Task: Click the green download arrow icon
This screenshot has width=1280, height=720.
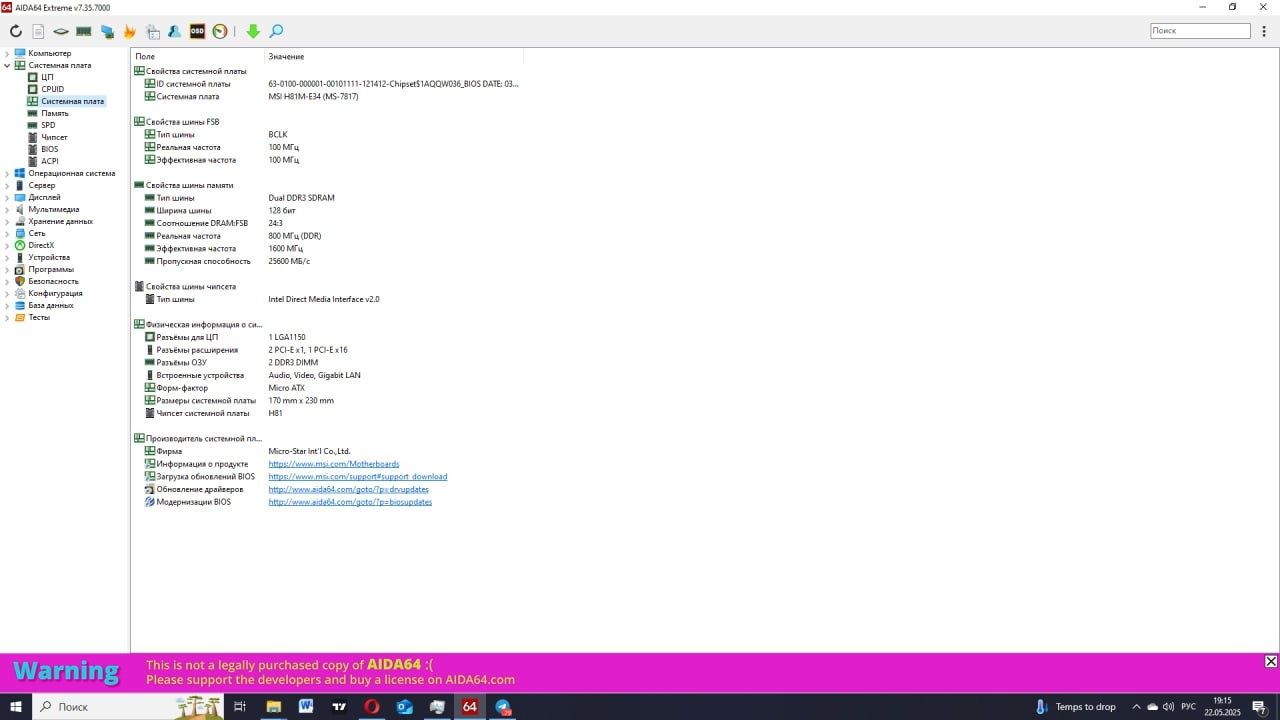Action: 253,32
